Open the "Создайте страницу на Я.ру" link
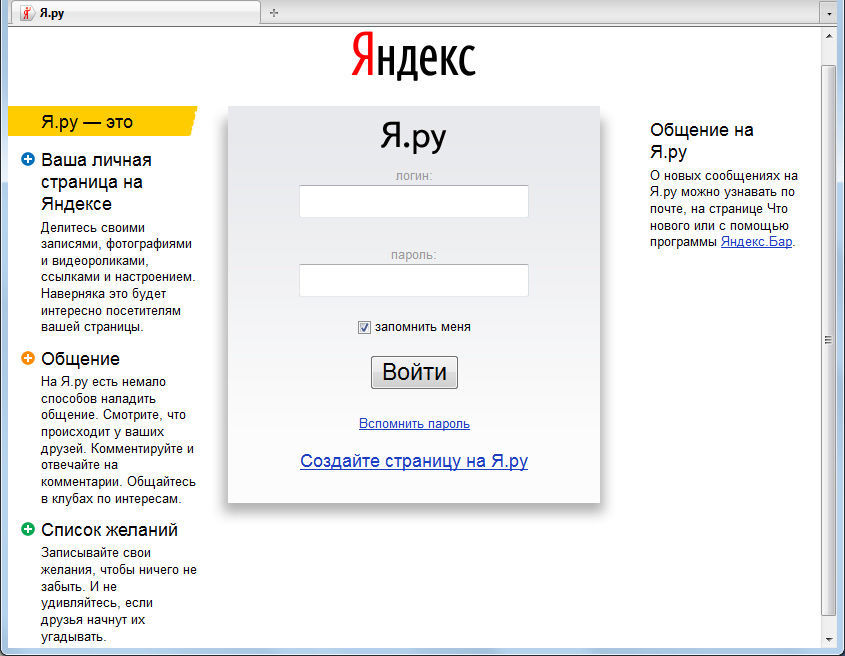 click(x=413, y=460)
